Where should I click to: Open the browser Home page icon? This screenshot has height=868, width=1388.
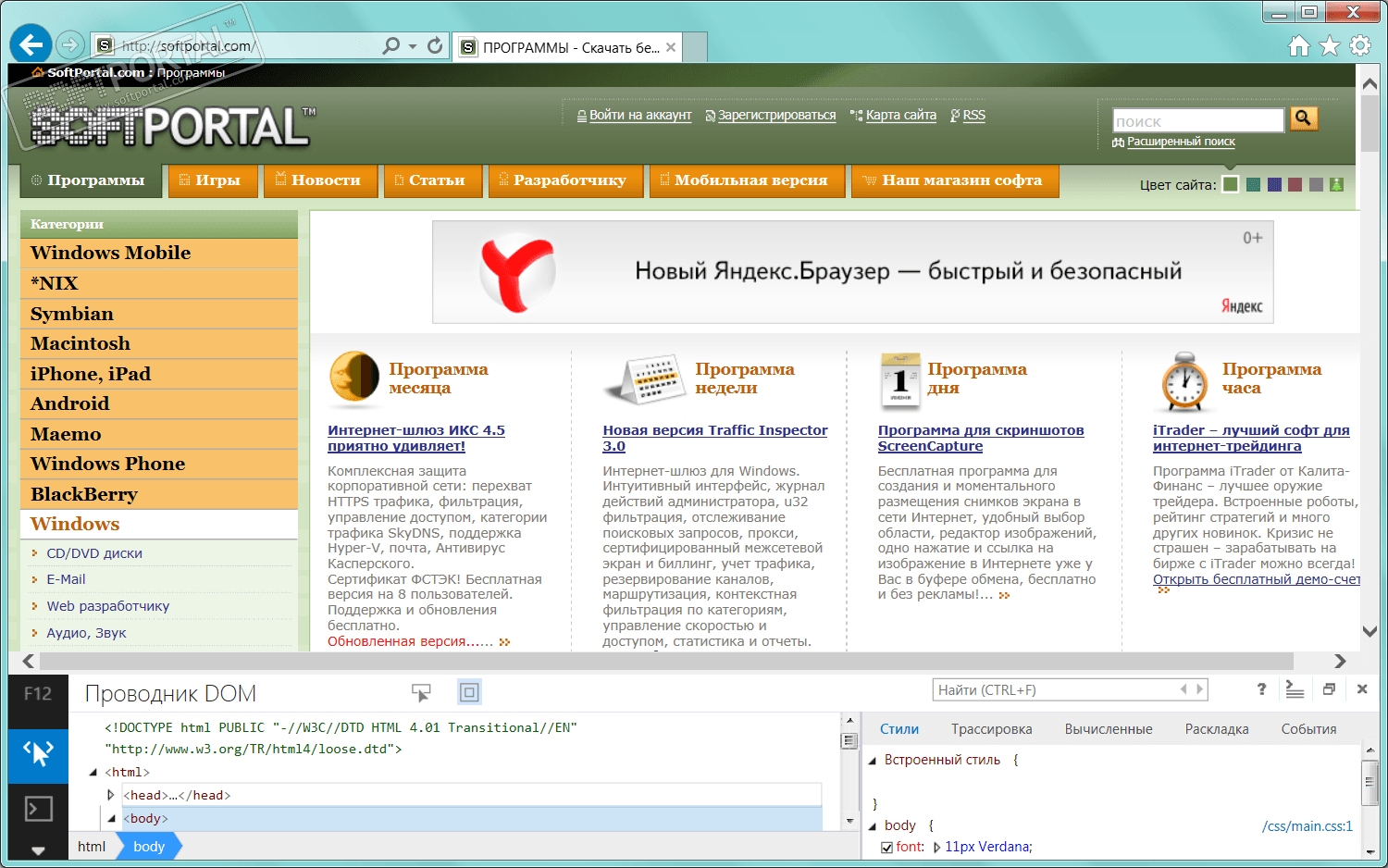tap(1299, 45)
